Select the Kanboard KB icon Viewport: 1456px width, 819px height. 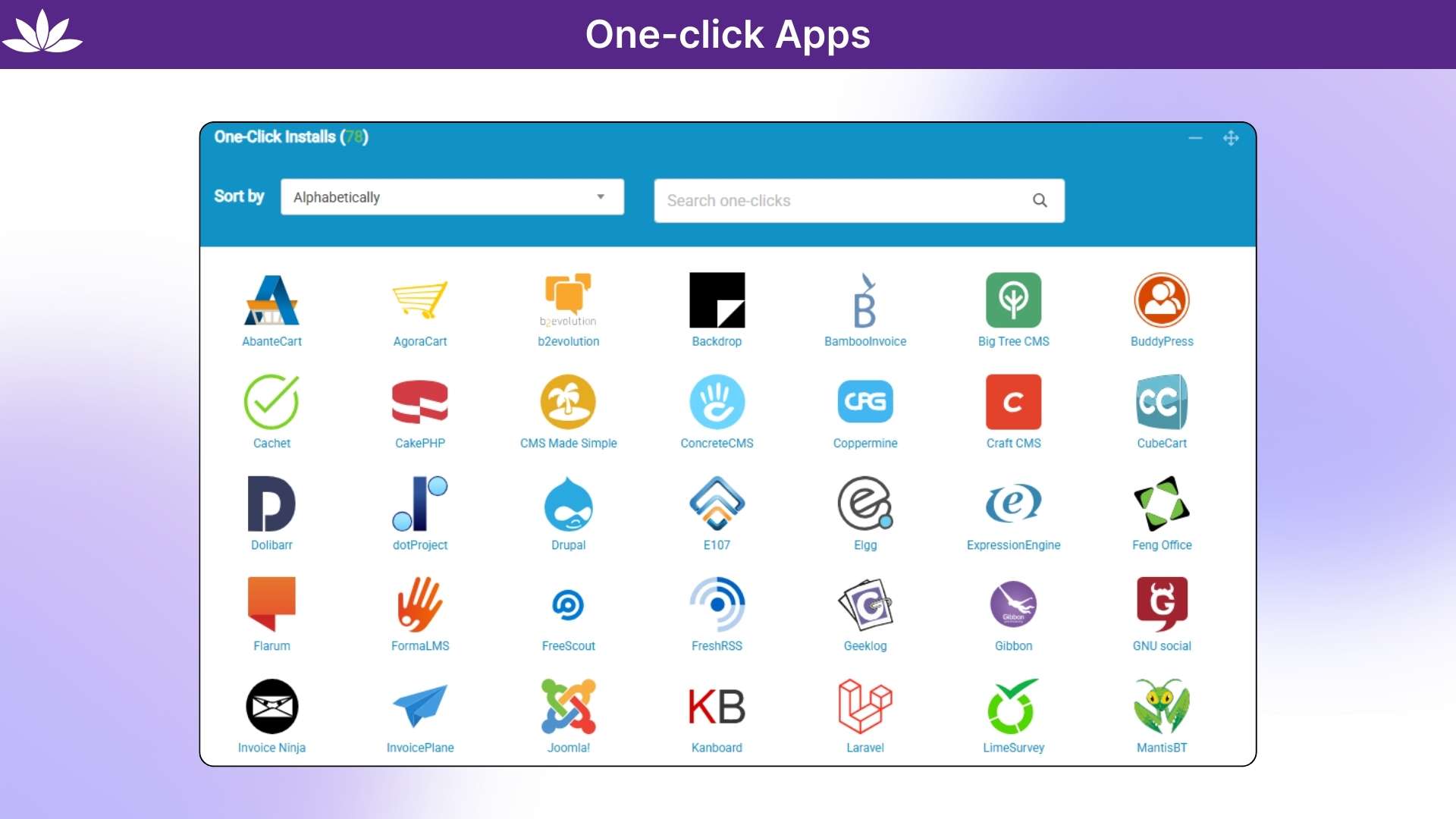coord(717,706)
